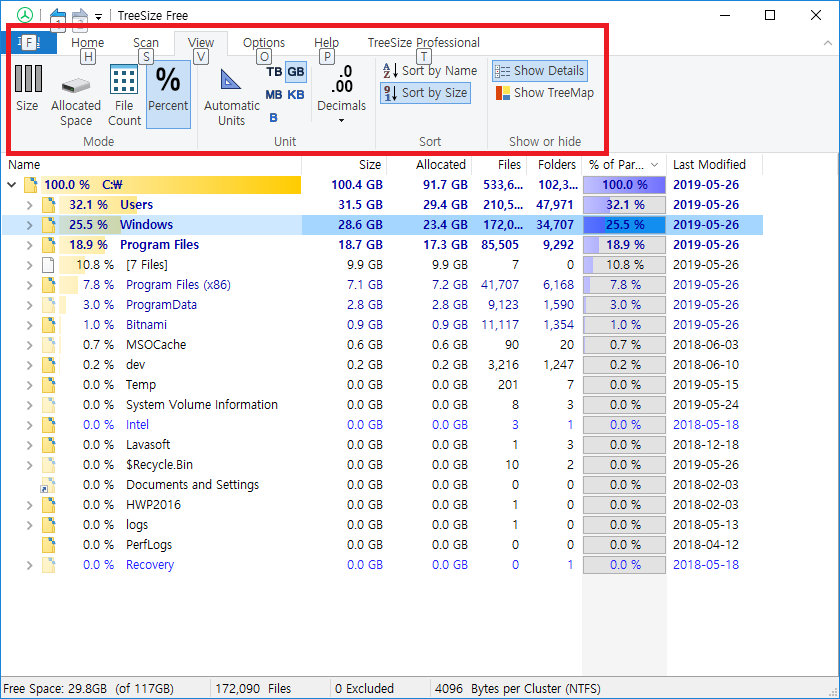This screenshot has width=840, height=699.
Task: Open the Options ribbon tab
Action: (264, 42)
